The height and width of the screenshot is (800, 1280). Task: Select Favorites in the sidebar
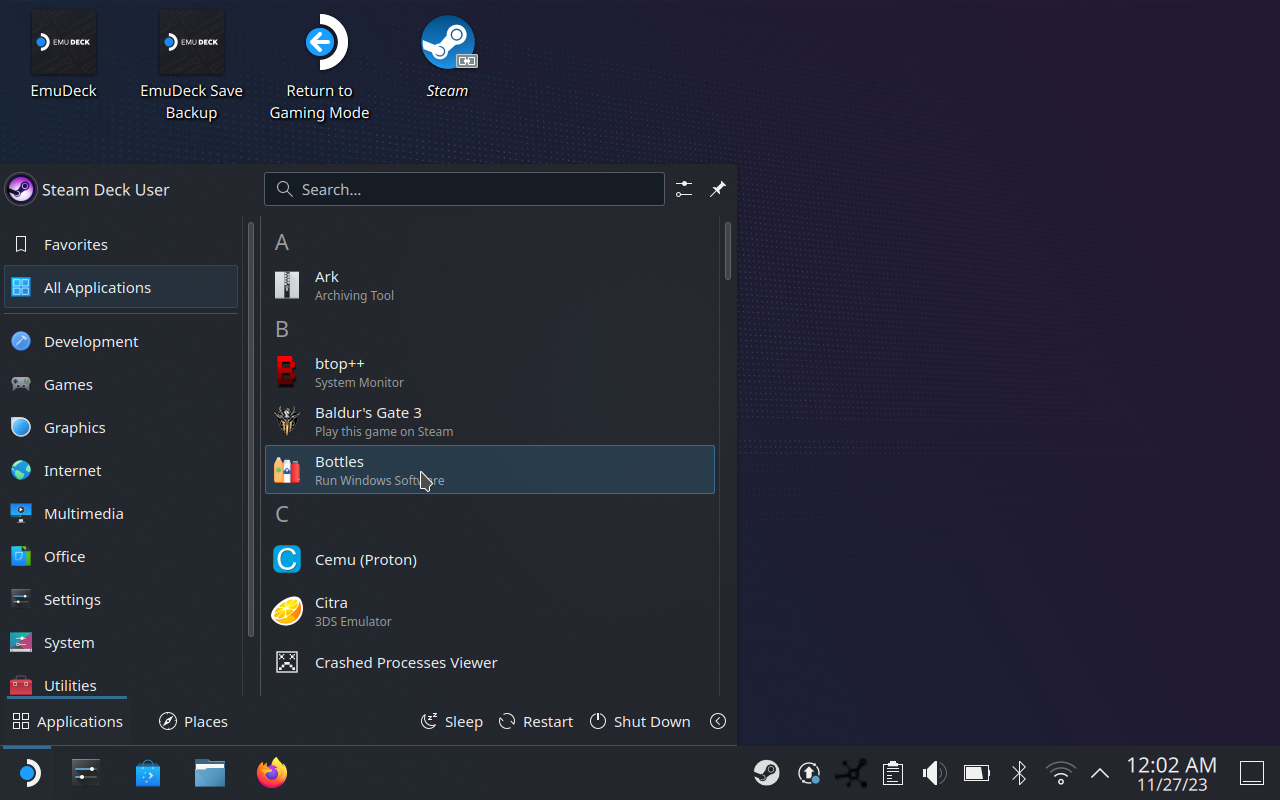coord(121,244)
